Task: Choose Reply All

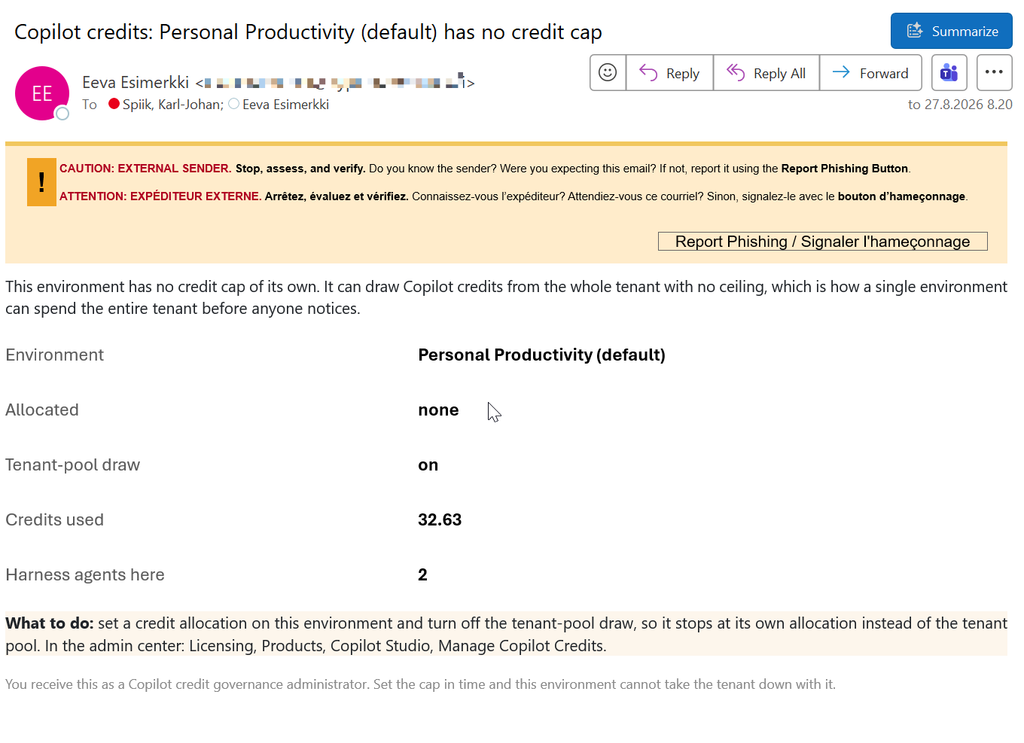Action: click(766, 72)
